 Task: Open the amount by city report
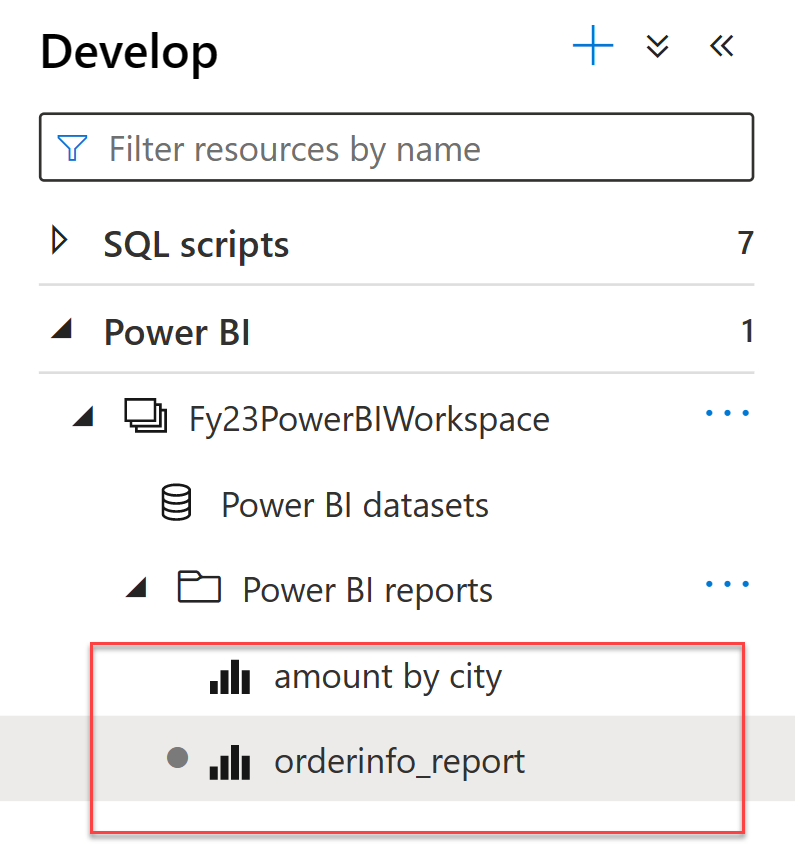[388, 676]
